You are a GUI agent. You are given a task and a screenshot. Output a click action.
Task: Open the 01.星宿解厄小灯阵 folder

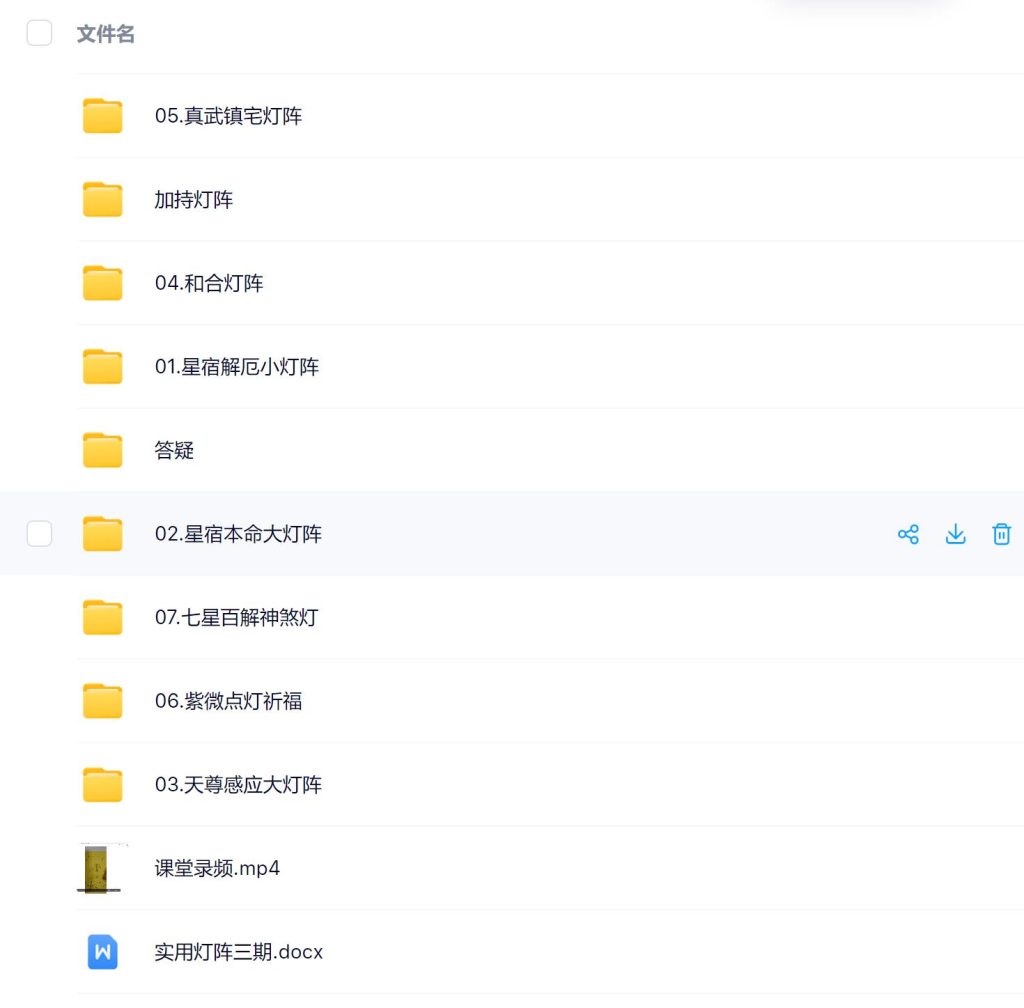[237, 366]
